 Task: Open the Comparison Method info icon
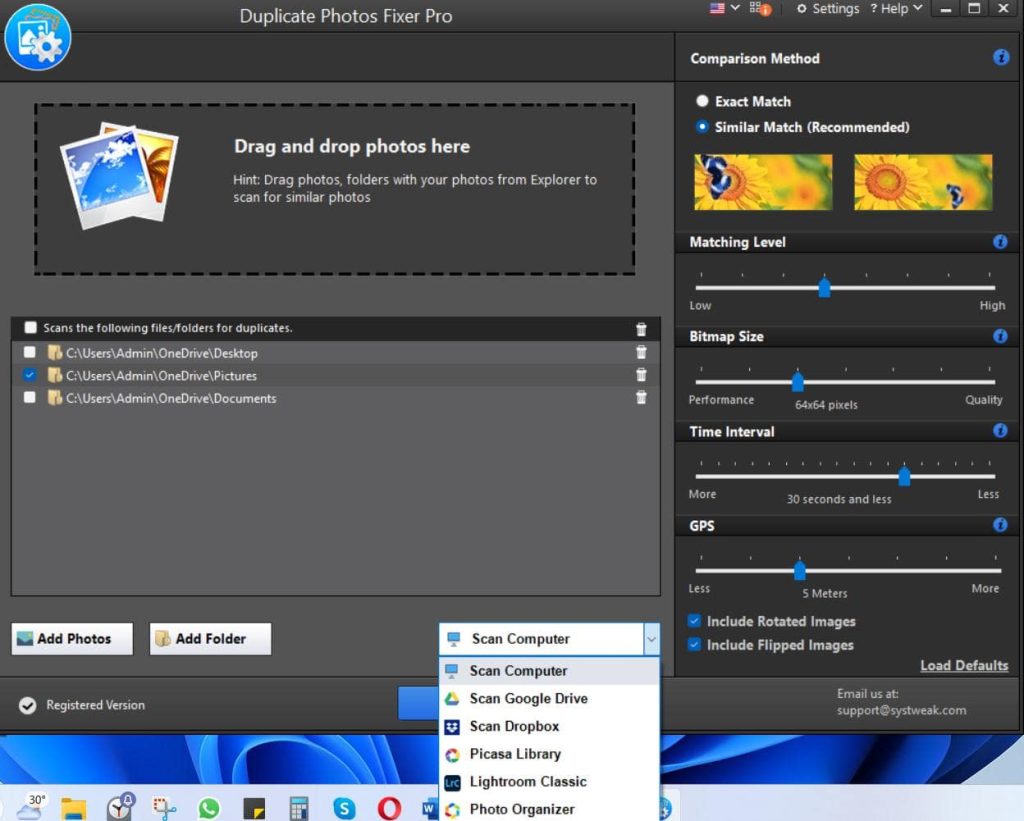1000,57
